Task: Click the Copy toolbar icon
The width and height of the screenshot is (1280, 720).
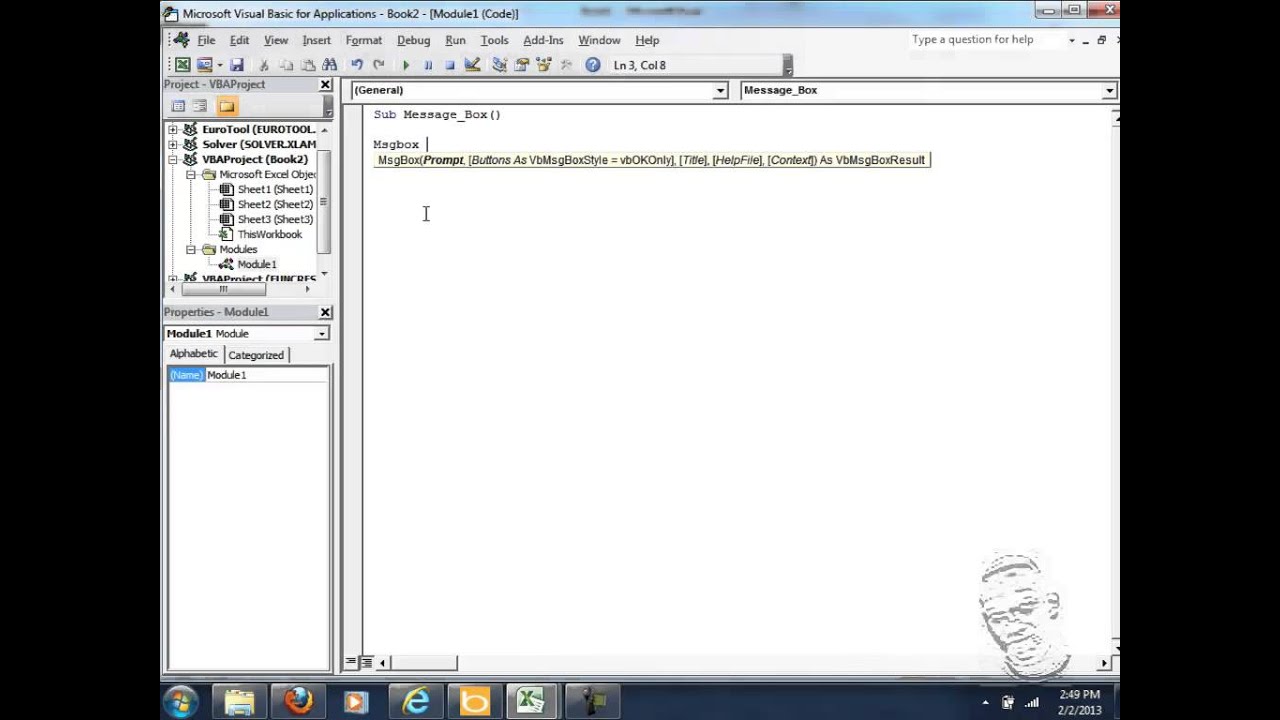Action: point(286,65)
